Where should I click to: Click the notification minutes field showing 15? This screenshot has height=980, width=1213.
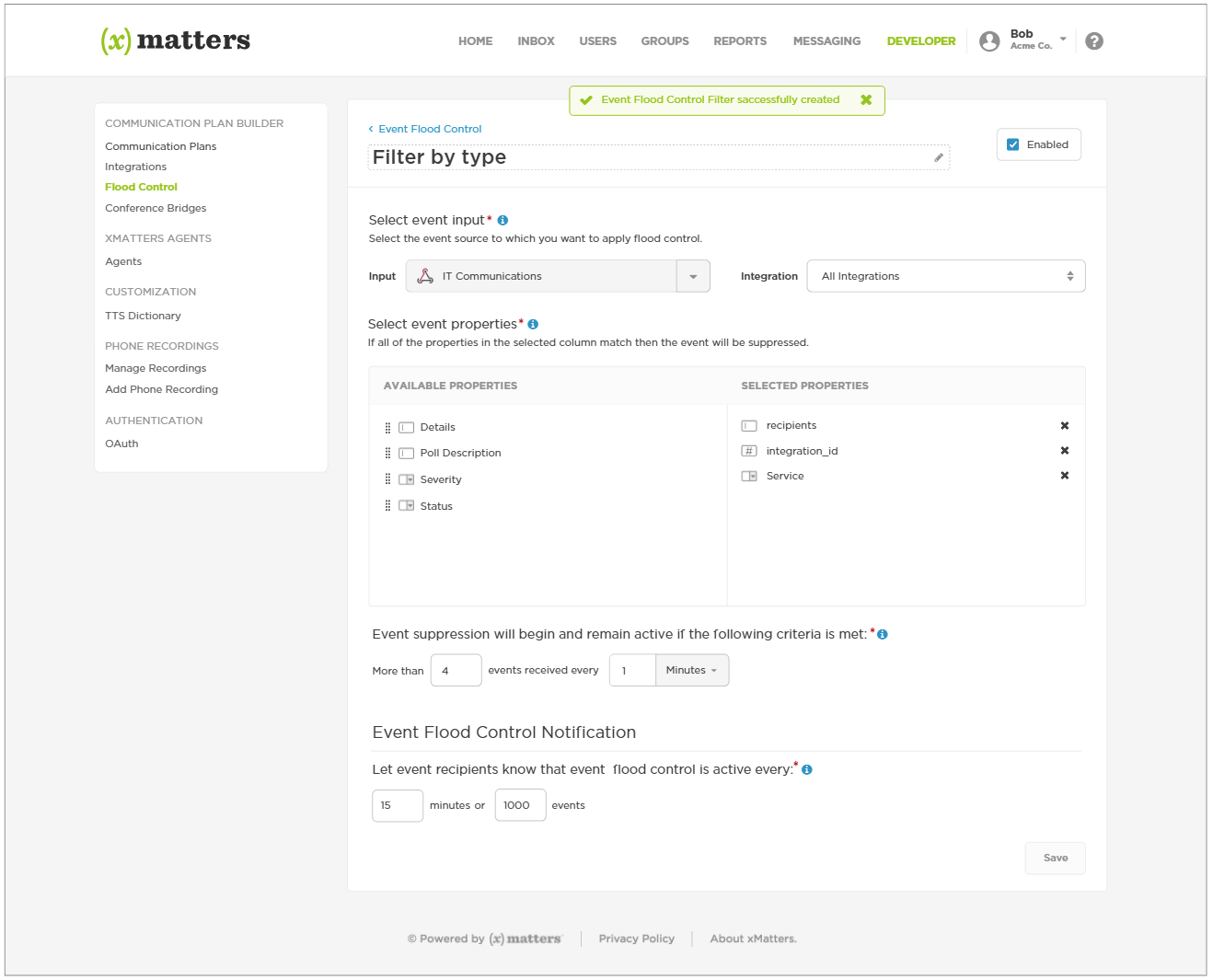[x=398, y=805]
